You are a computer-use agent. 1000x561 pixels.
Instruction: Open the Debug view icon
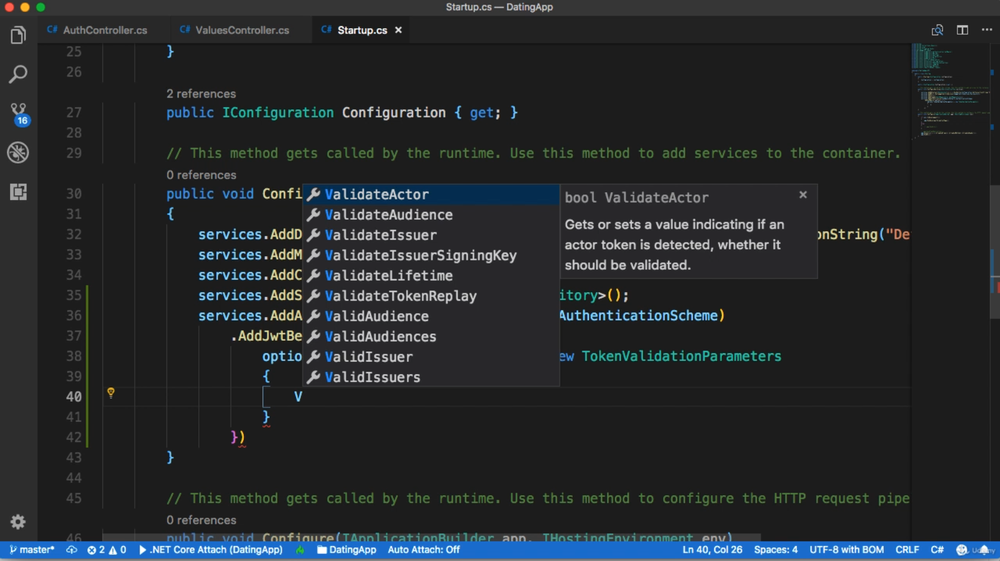pos(18,152)
